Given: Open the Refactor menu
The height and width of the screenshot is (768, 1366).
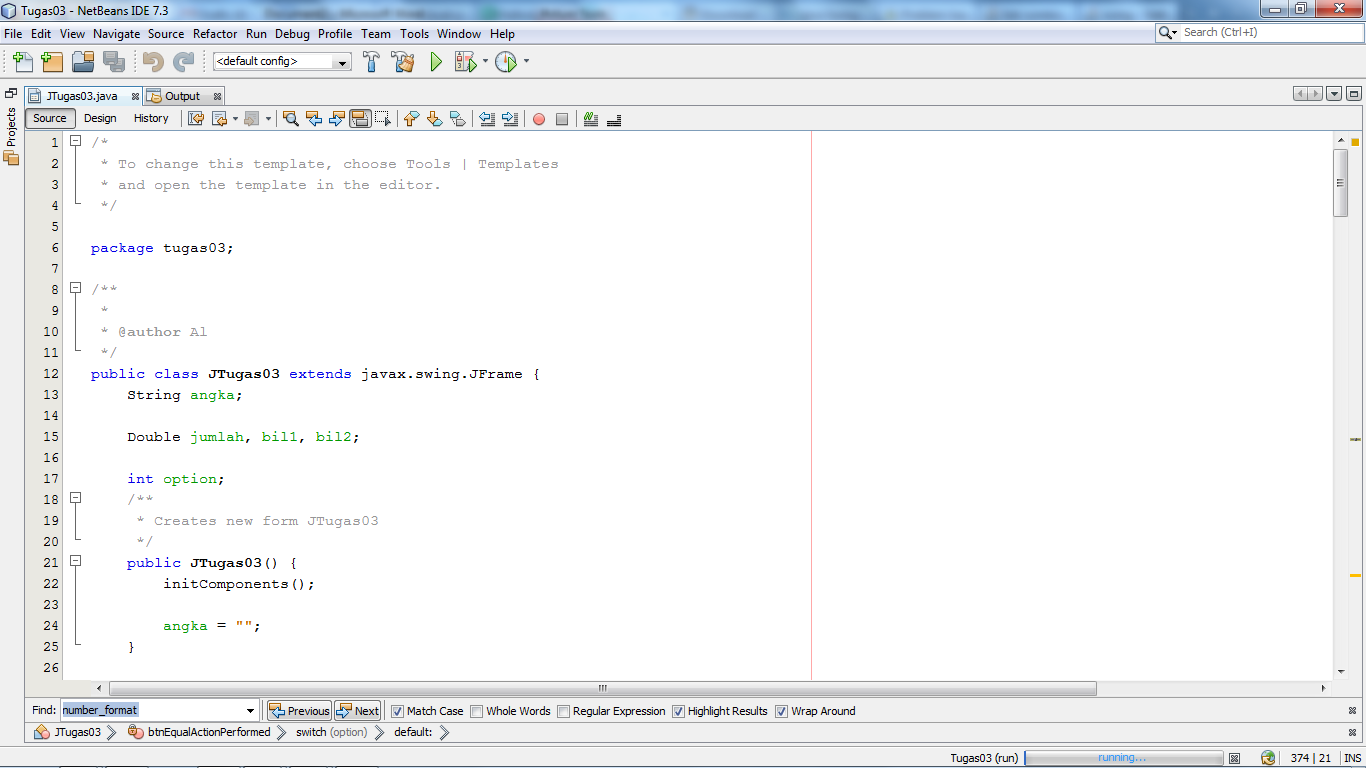Looking at the screenshot, I should [x=215, y=33].
